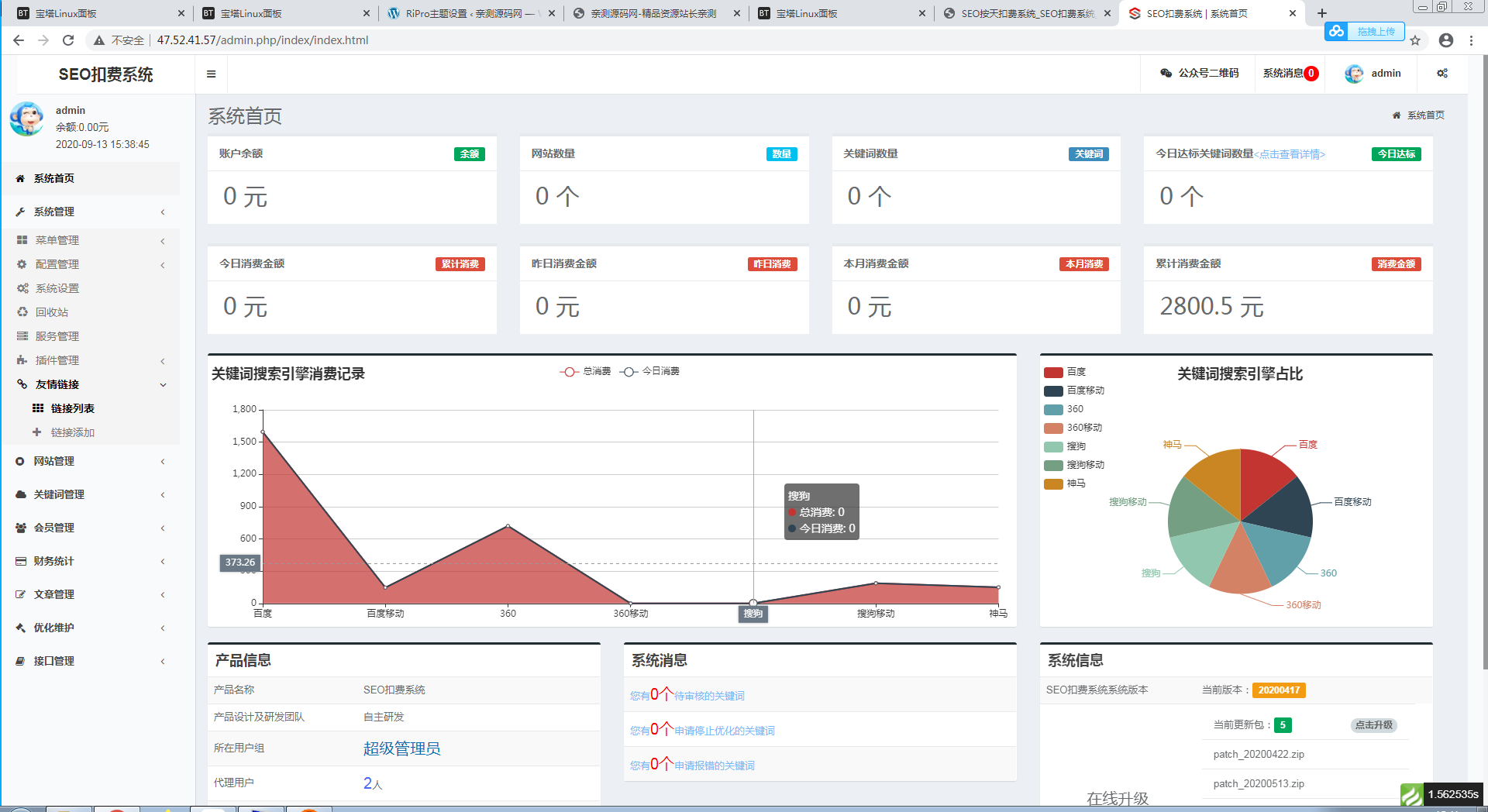
Task: Click the admin avatar in the top bar
Action: click(1354, 74)
